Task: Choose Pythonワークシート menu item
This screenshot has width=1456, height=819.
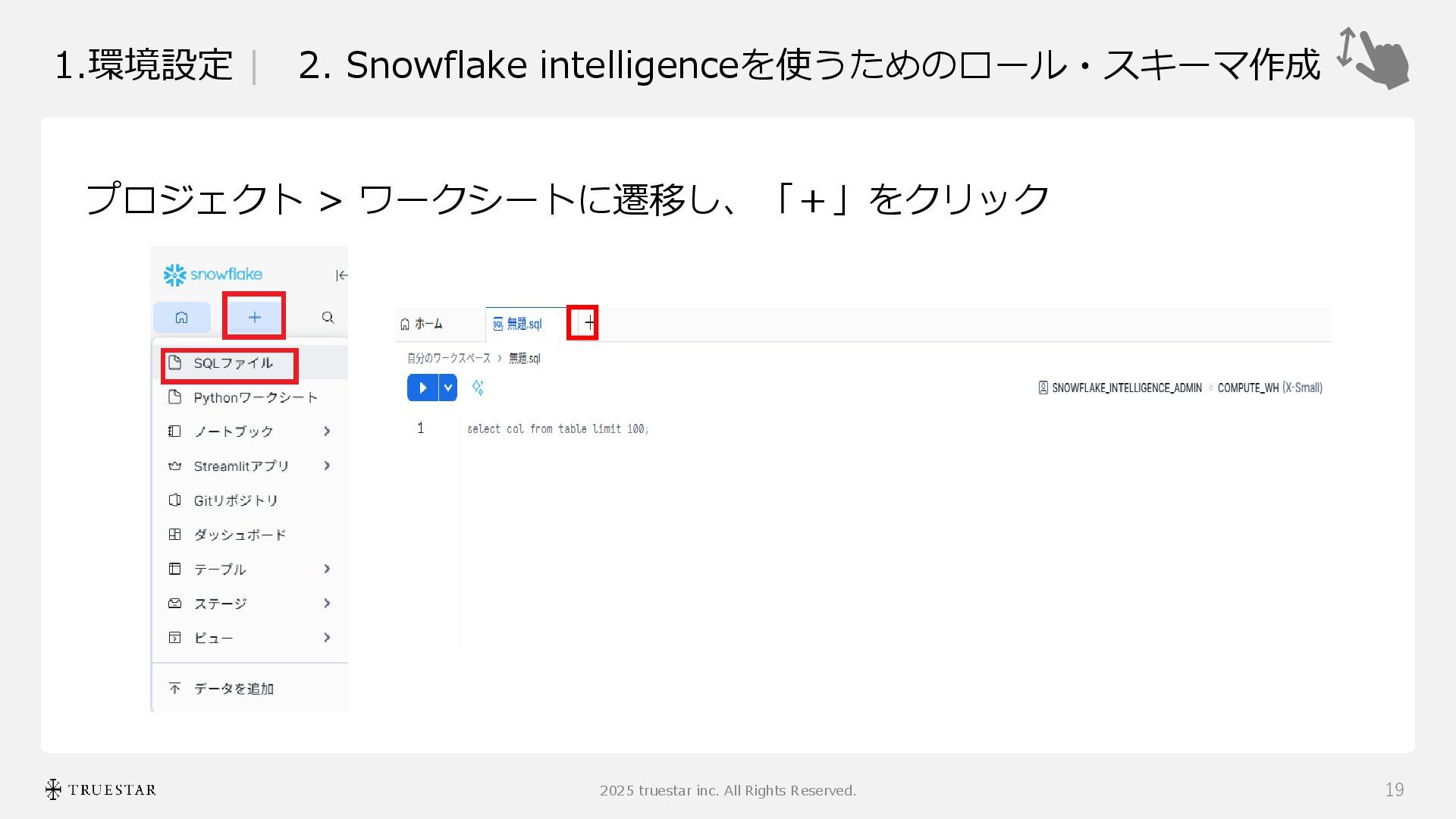Action: point(256,397)
